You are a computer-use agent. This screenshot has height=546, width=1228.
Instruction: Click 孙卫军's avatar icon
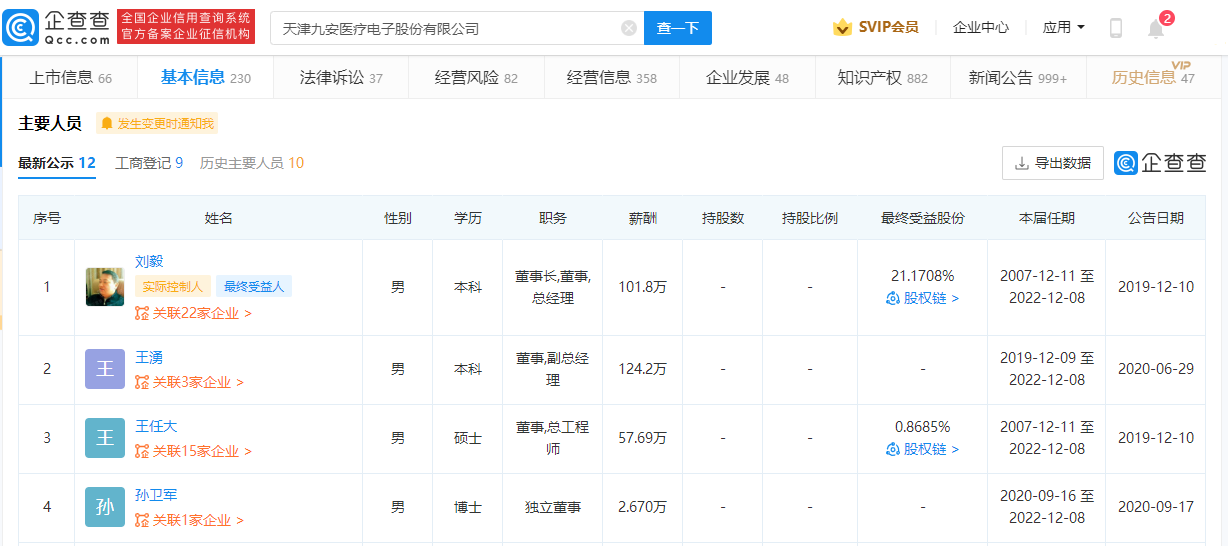(x=105, y=507)
